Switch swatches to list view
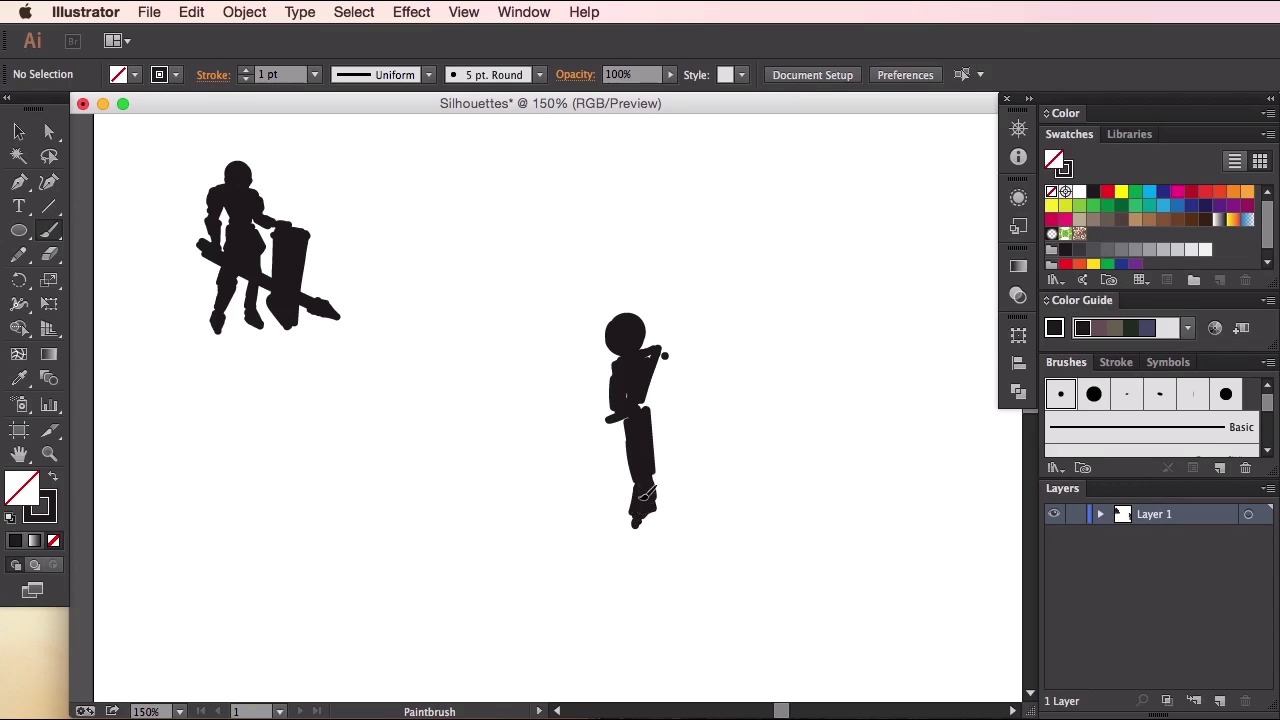This screenshot has height=720, width=1280. [1235, 162]
